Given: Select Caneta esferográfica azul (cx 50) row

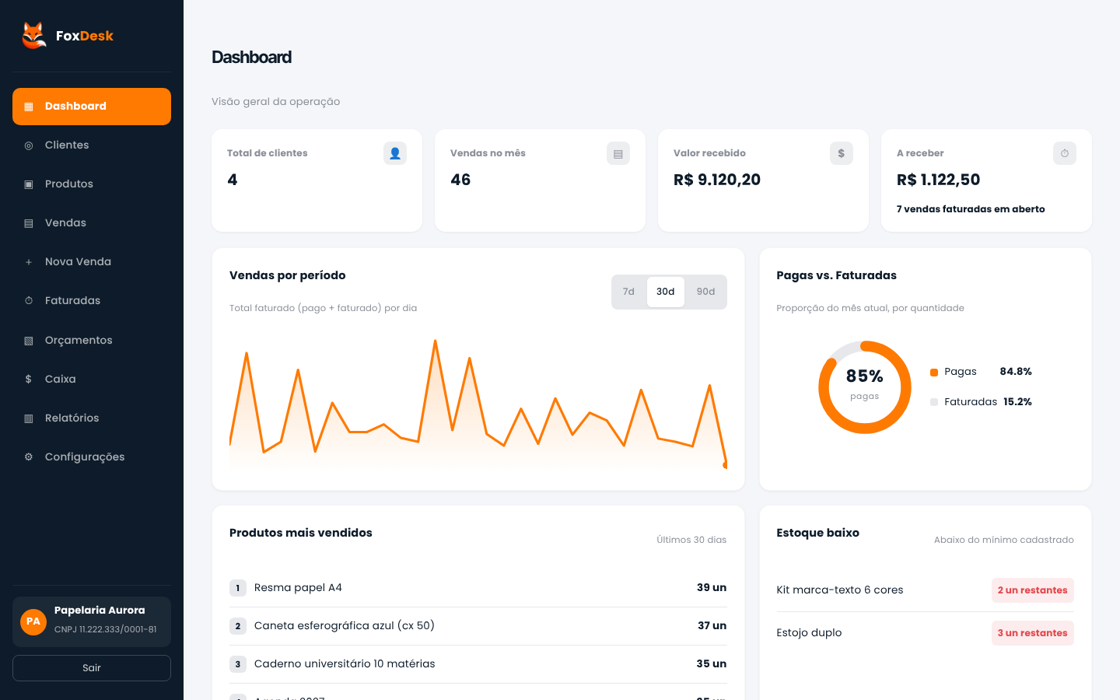Looking at the screenshot, I should pyautogui.click(x=478, y=626).
